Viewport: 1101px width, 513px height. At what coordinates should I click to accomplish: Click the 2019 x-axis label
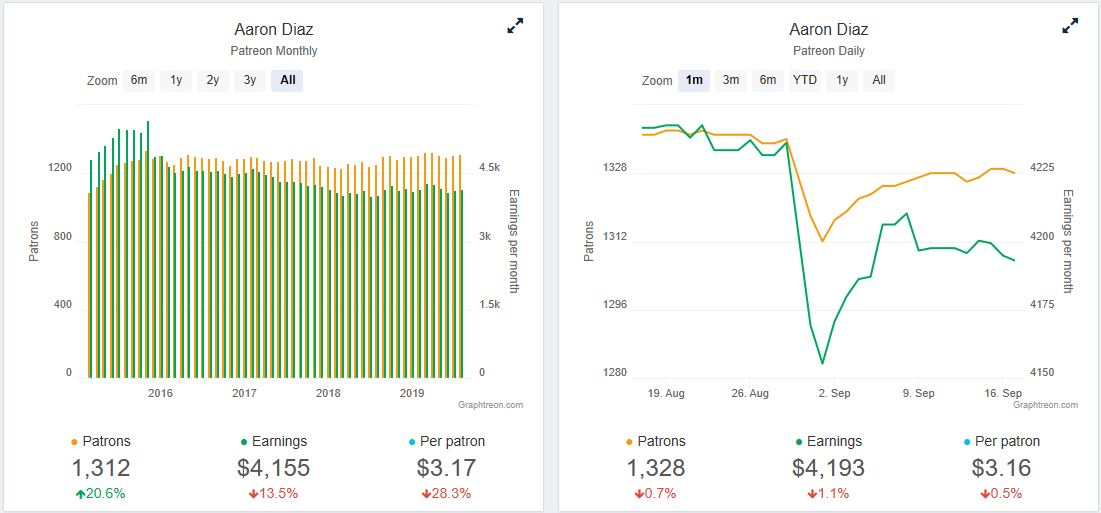411,394
